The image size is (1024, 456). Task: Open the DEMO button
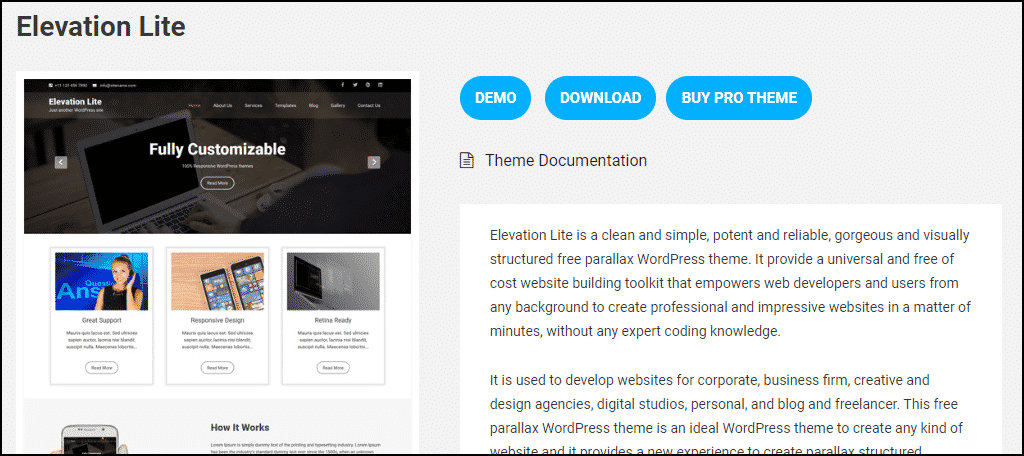click(x=495, y=98)
